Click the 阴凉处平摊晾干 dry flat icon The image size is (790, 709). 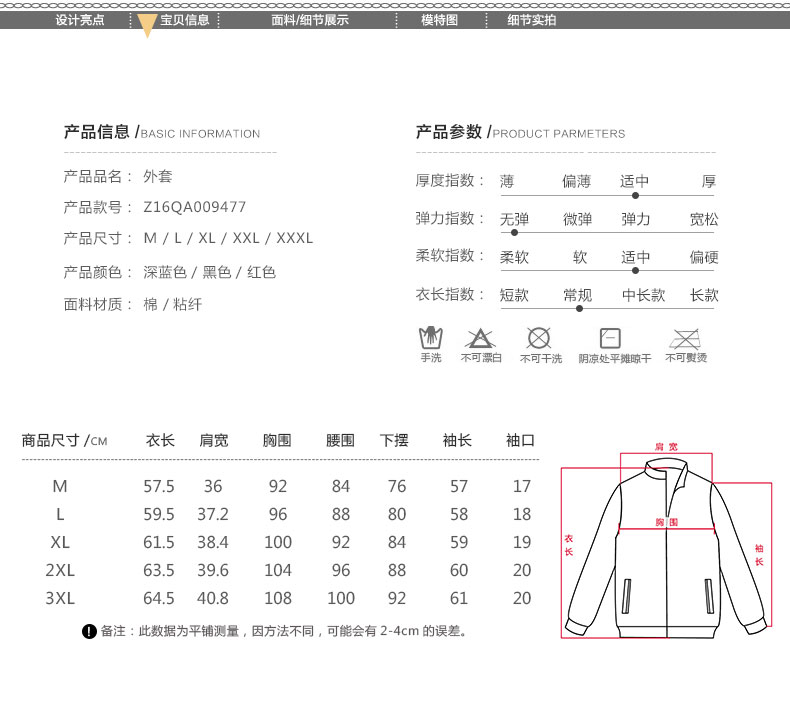pos(610,338)
